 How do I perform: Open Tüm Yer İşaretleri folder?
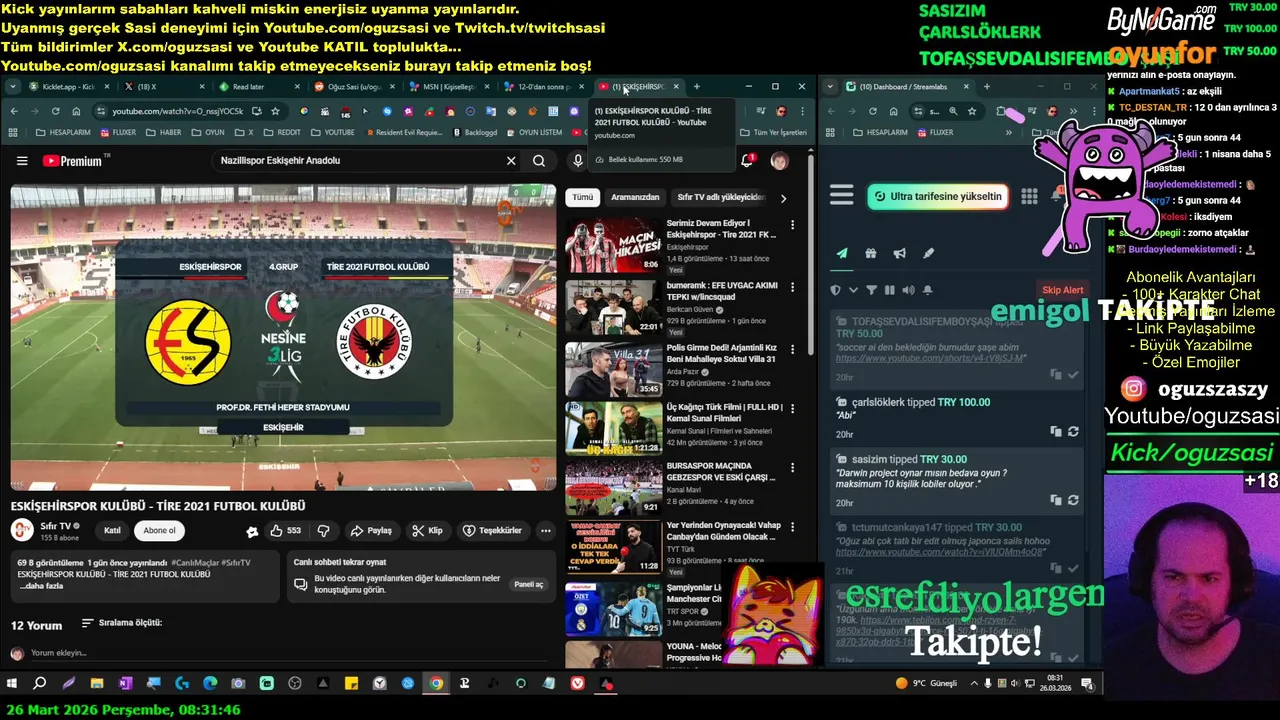pos(773,132)
